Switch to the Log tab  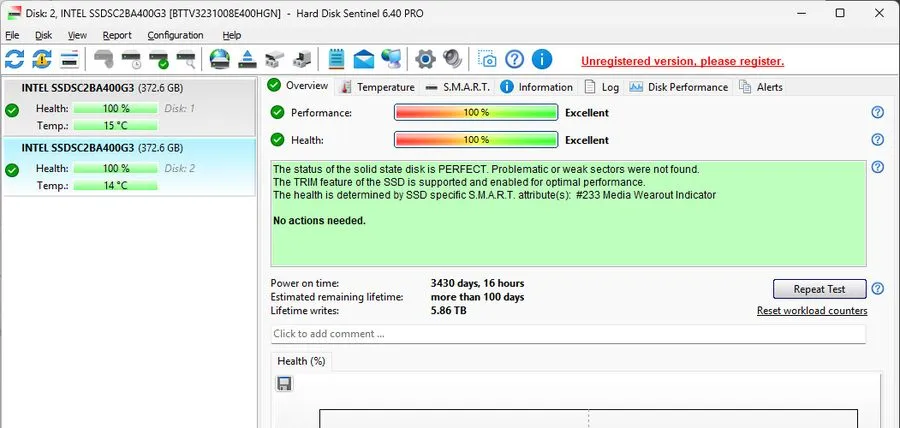pyautogui.click(x=602, y=87)
